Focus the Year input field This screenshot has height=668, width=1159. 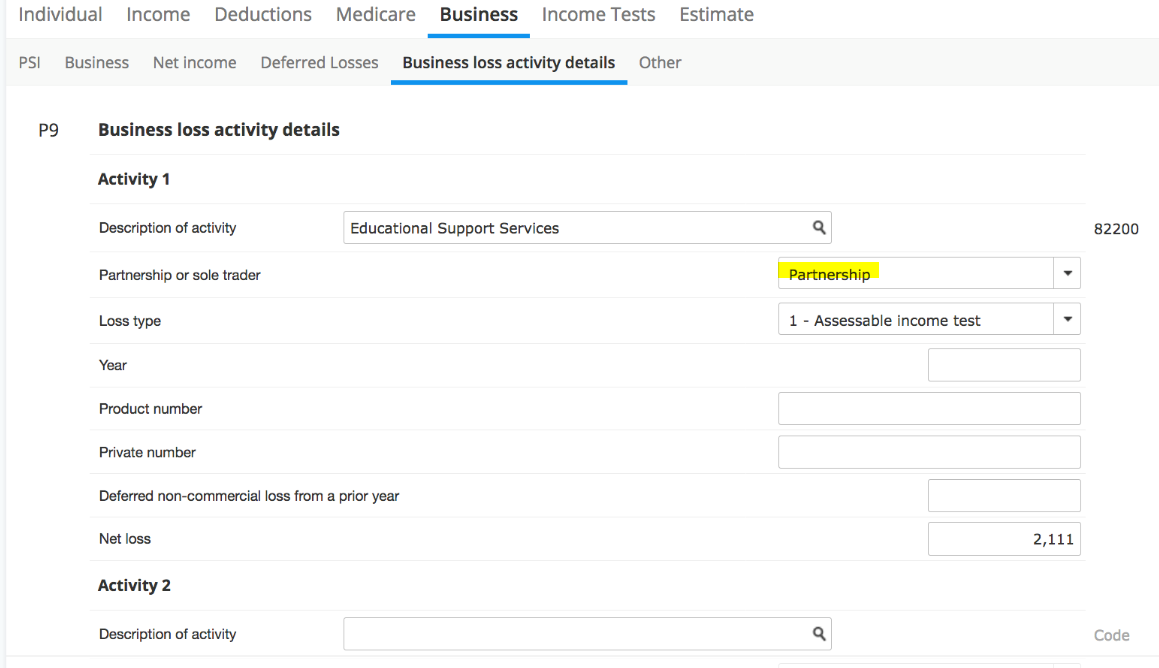click(x=1005, y=365)
